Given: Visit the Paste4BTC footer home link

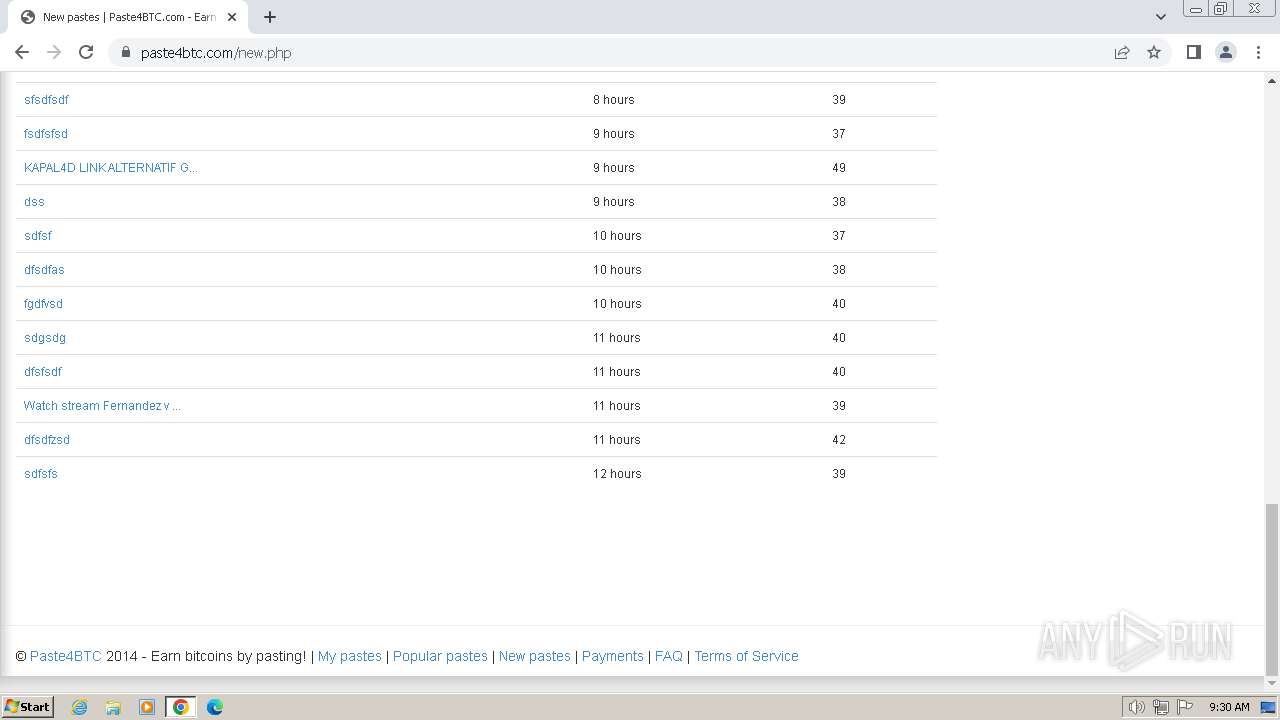Looking at the screenshot, I should coord(66,656).
